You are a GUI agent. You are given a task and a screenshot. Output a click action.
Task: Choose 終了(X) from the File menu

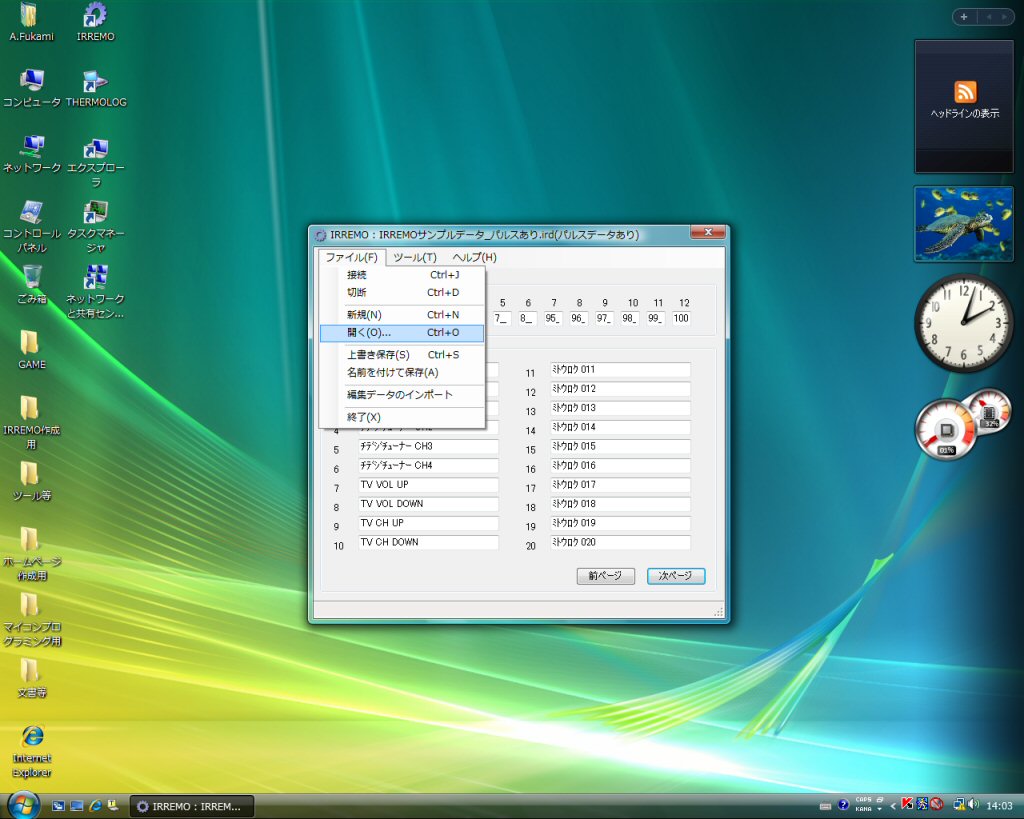tap(402, 417)
